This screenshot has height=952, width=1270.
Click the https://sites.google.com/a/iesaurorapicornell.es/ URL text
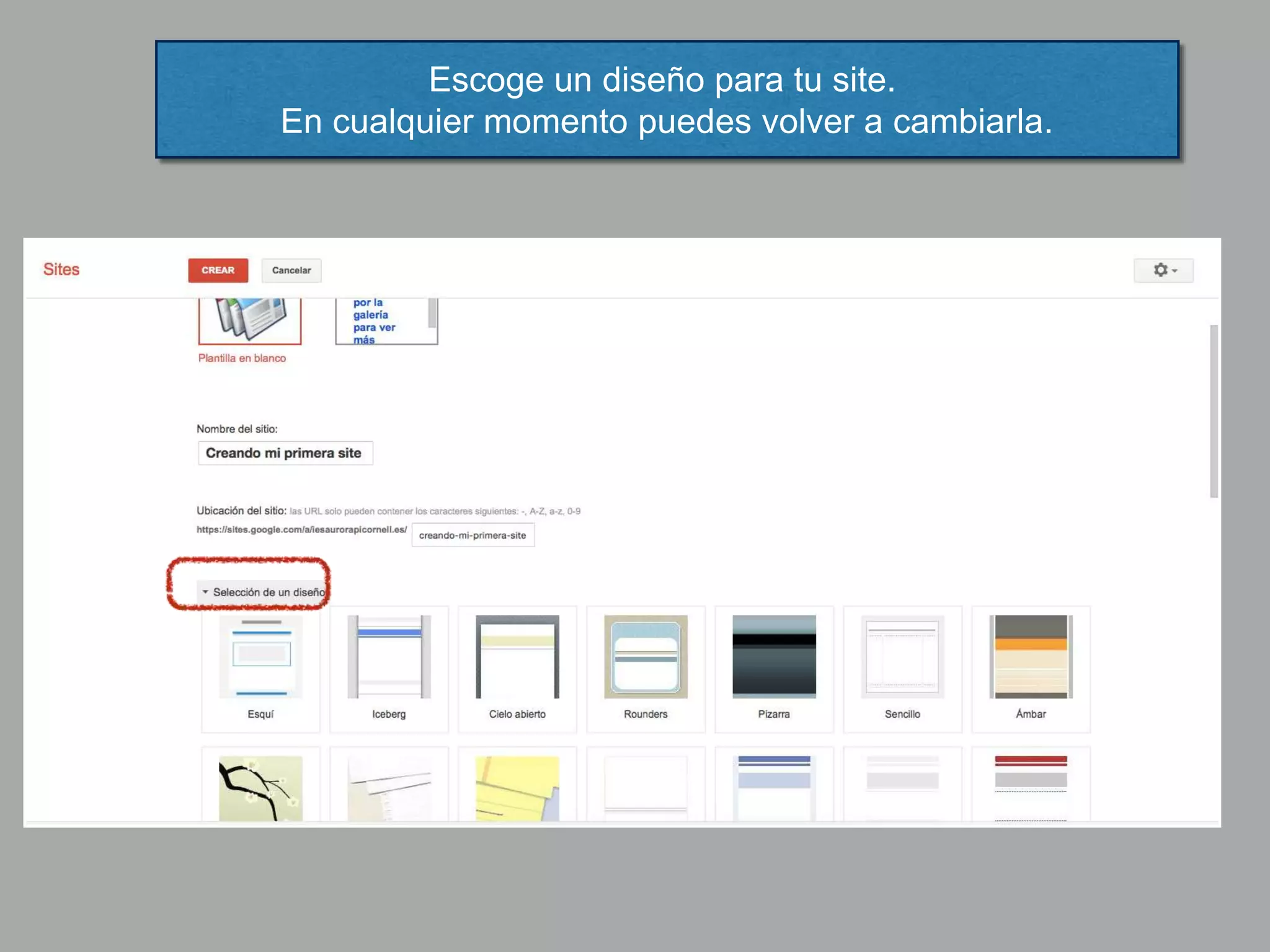(x=301, y=529)
